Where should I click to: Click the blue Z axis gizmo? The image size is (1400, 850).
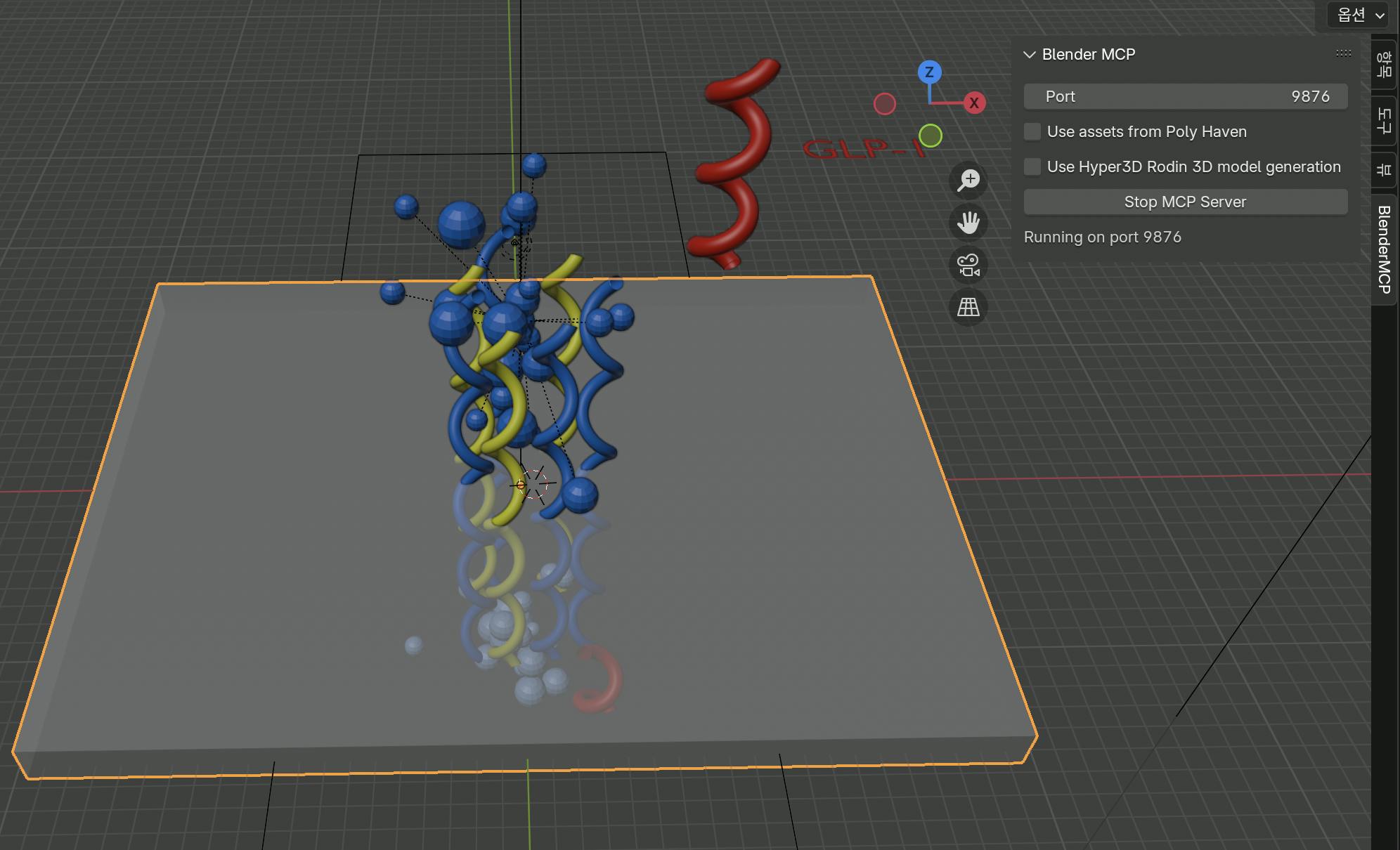coord(929,72)
